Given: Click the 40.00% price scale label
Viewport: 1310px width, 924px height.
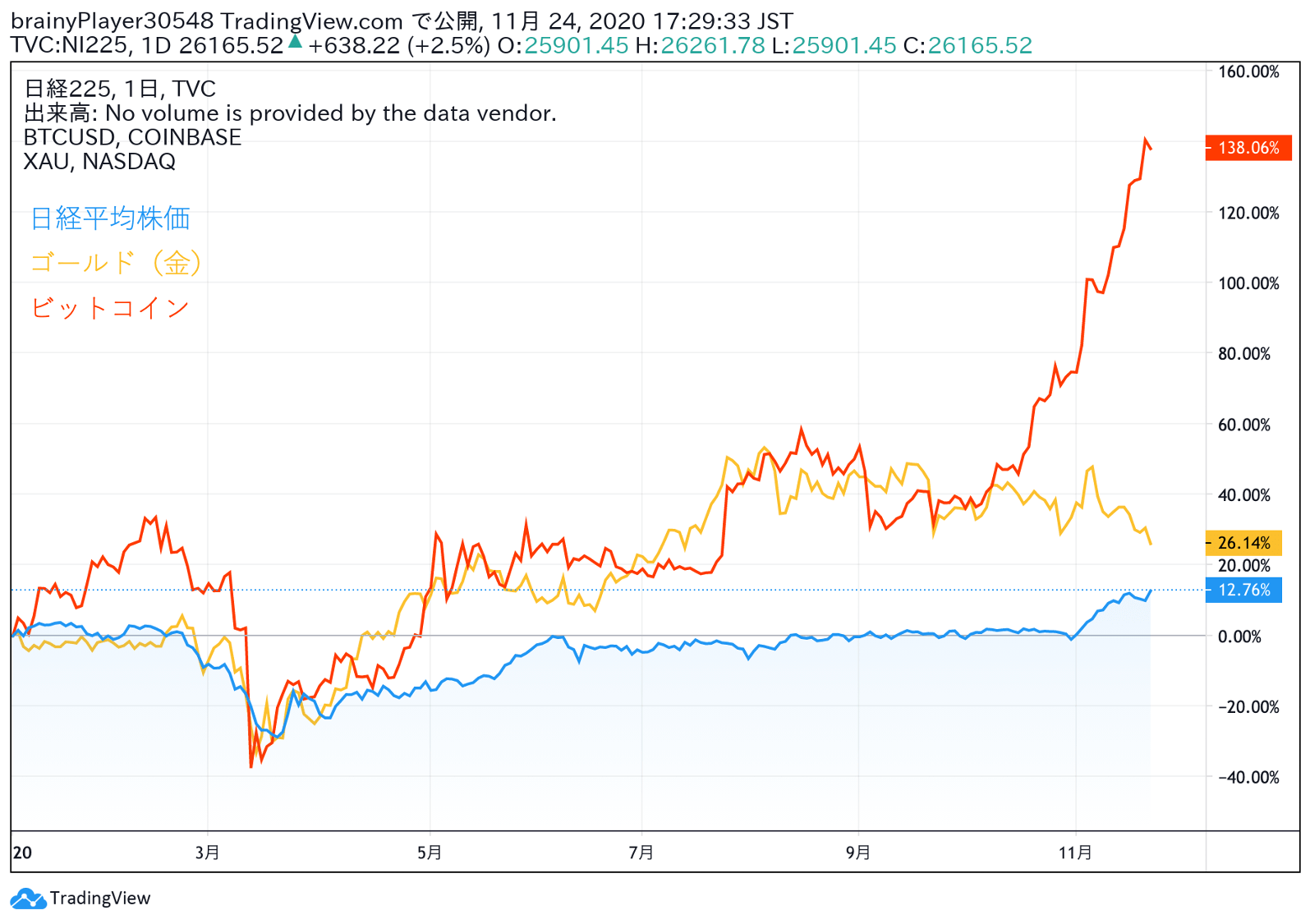Looking at the screenshot, I should (x=1243, y=494).
